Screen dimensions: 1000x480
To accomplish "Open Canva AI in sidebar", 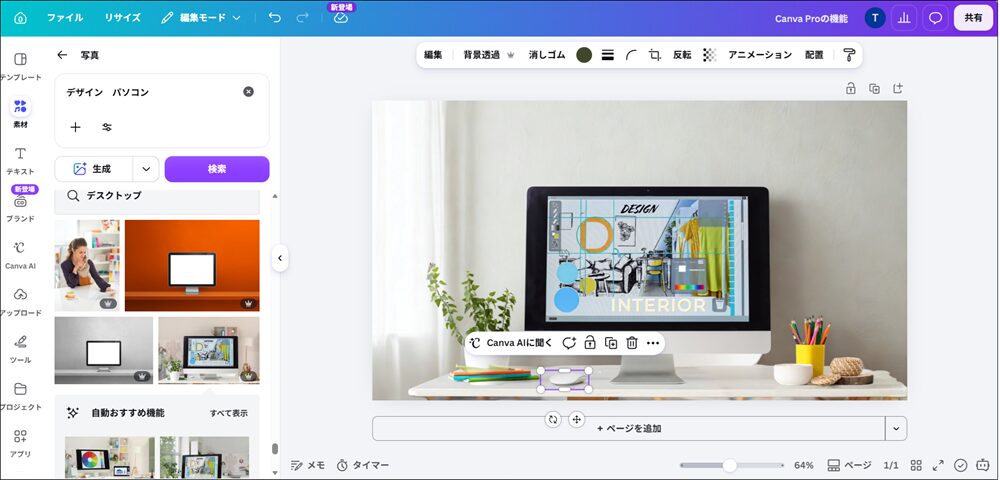I will tap(20, 254).
